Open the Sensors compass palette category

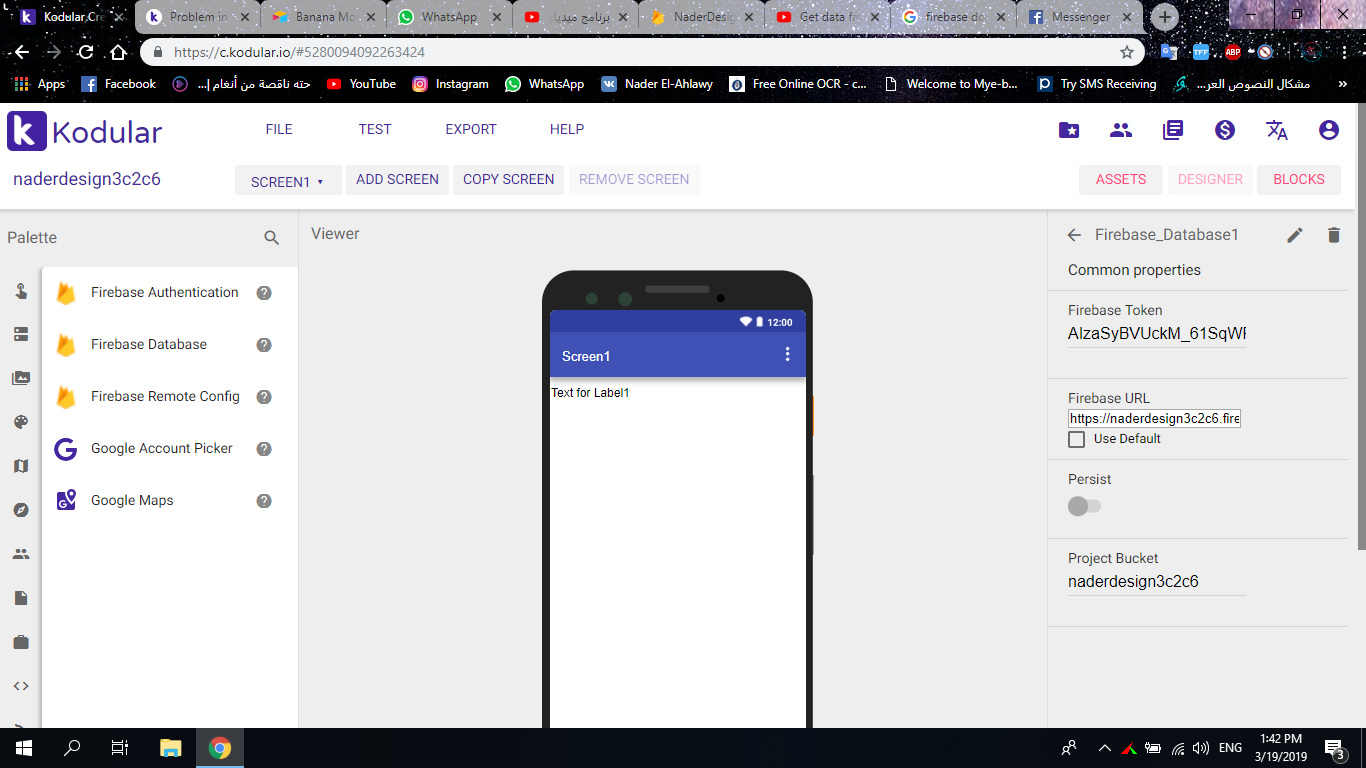click(21, 510)
